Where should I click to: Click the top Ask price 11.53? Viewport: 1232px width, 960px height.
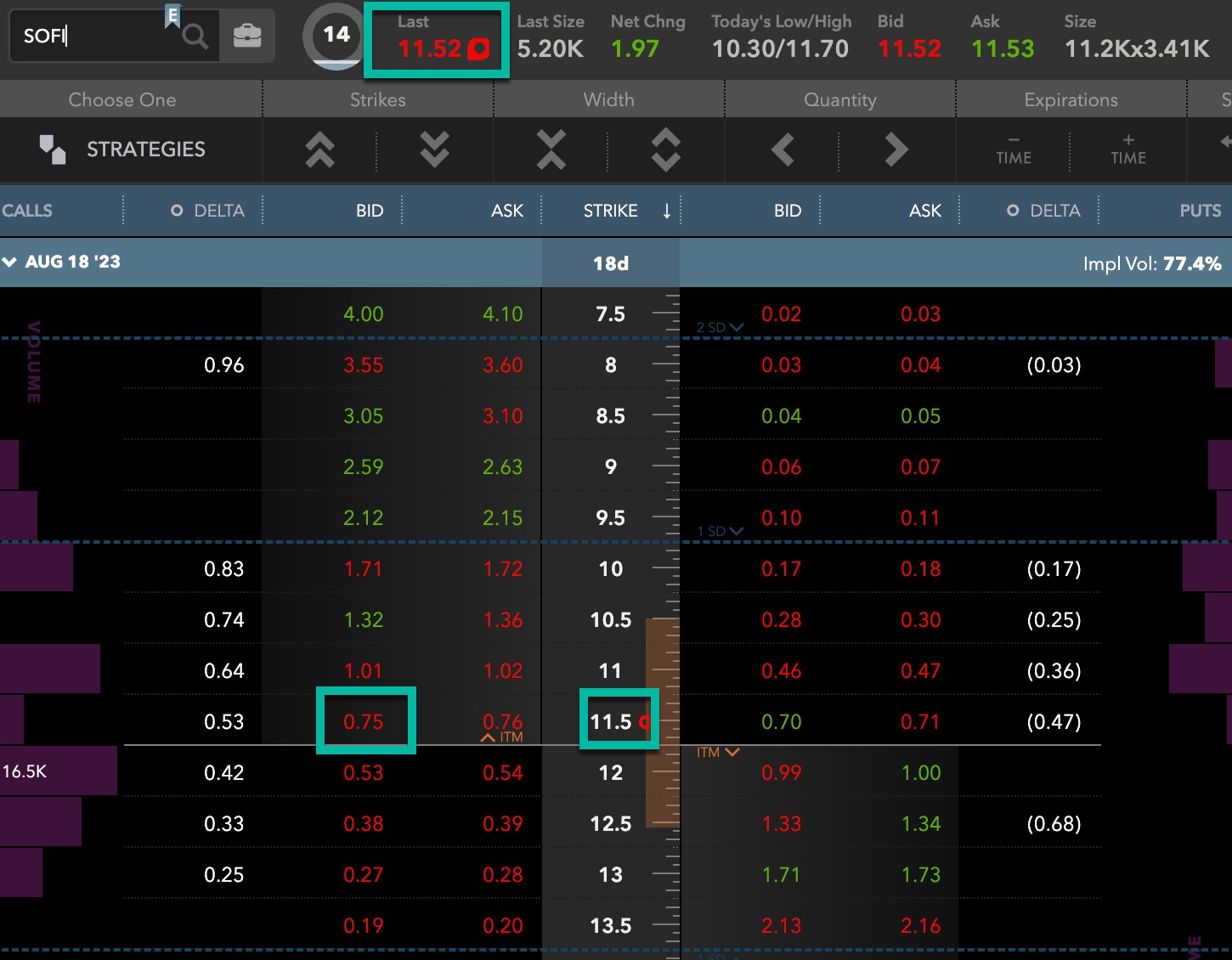(1003, 49)
